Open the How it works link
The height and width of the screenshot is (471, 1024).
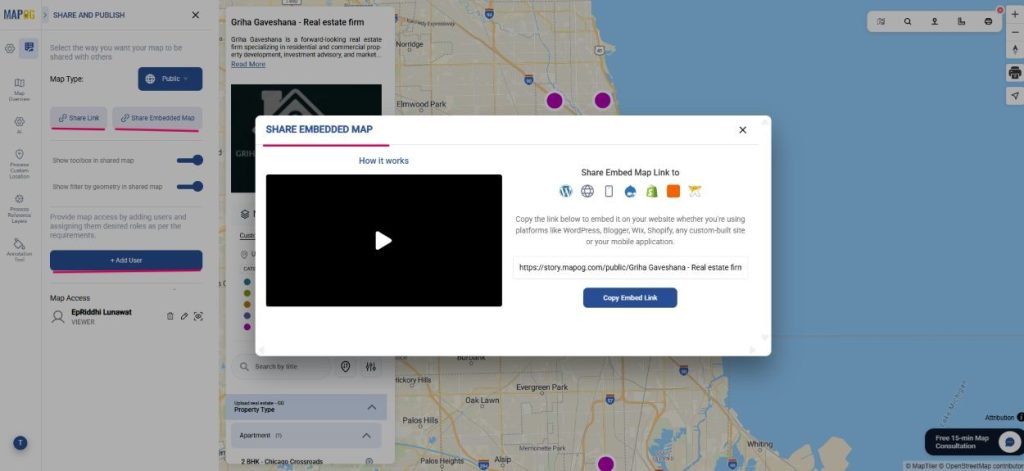[383, 161]
